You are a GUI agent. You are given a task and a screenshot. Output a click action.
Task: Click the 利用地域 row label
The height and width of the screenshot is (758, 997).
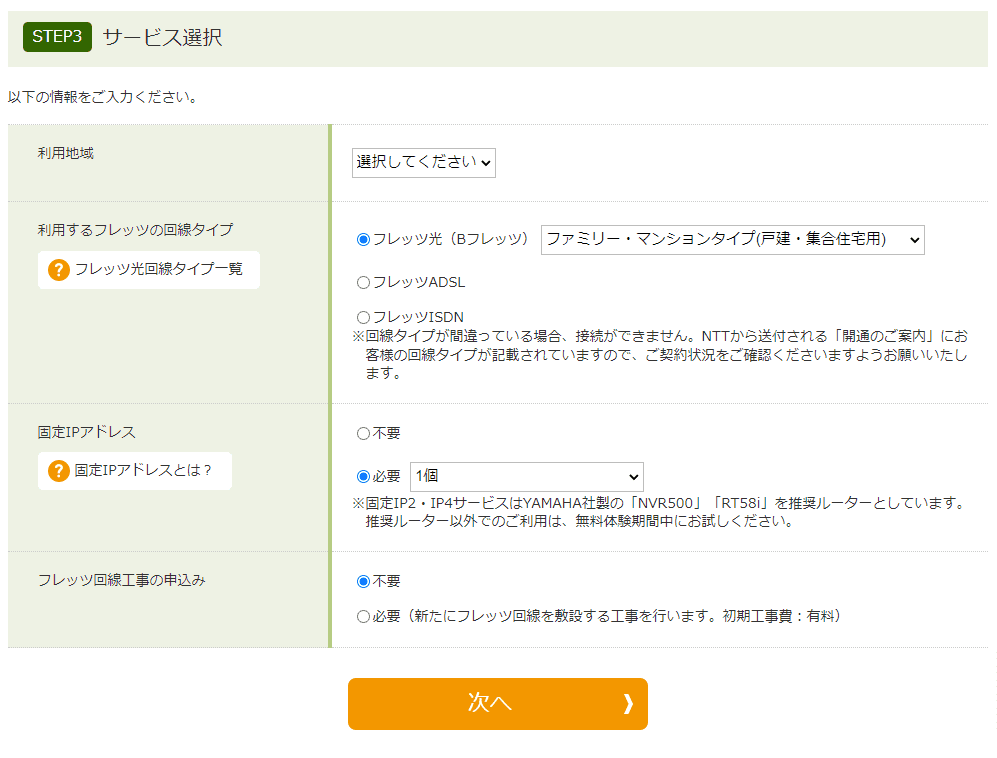coord(66,154)
